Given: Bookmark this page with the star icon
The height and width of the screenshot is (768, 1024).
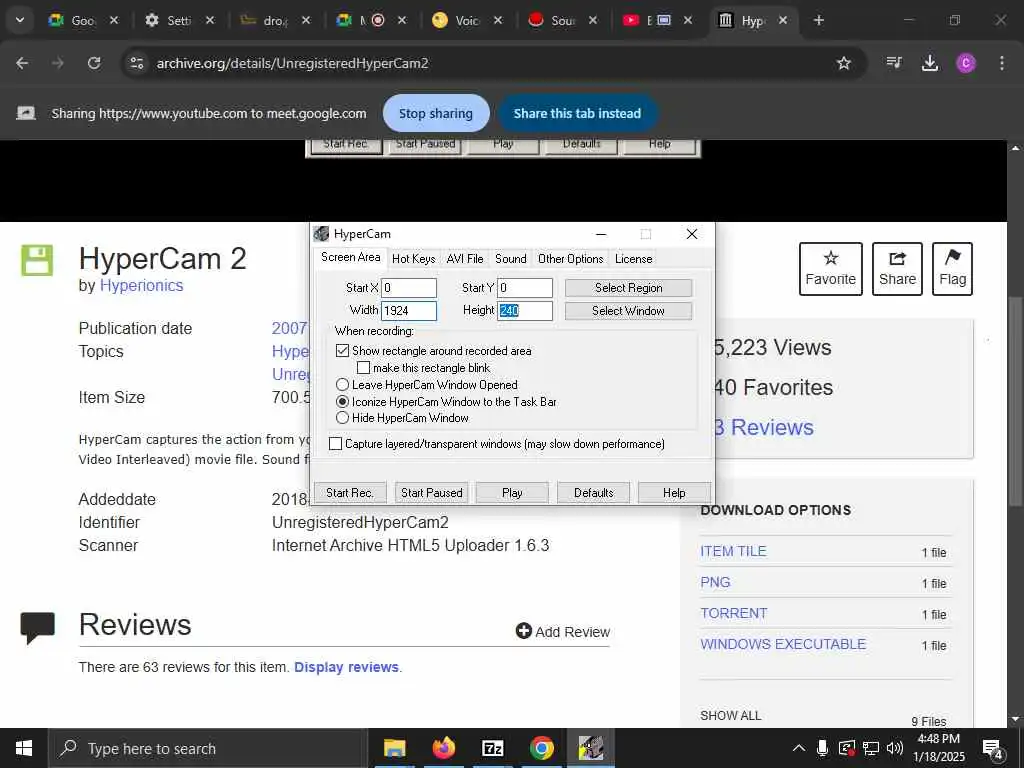Looking at the screenshot, I should point(844,63).
